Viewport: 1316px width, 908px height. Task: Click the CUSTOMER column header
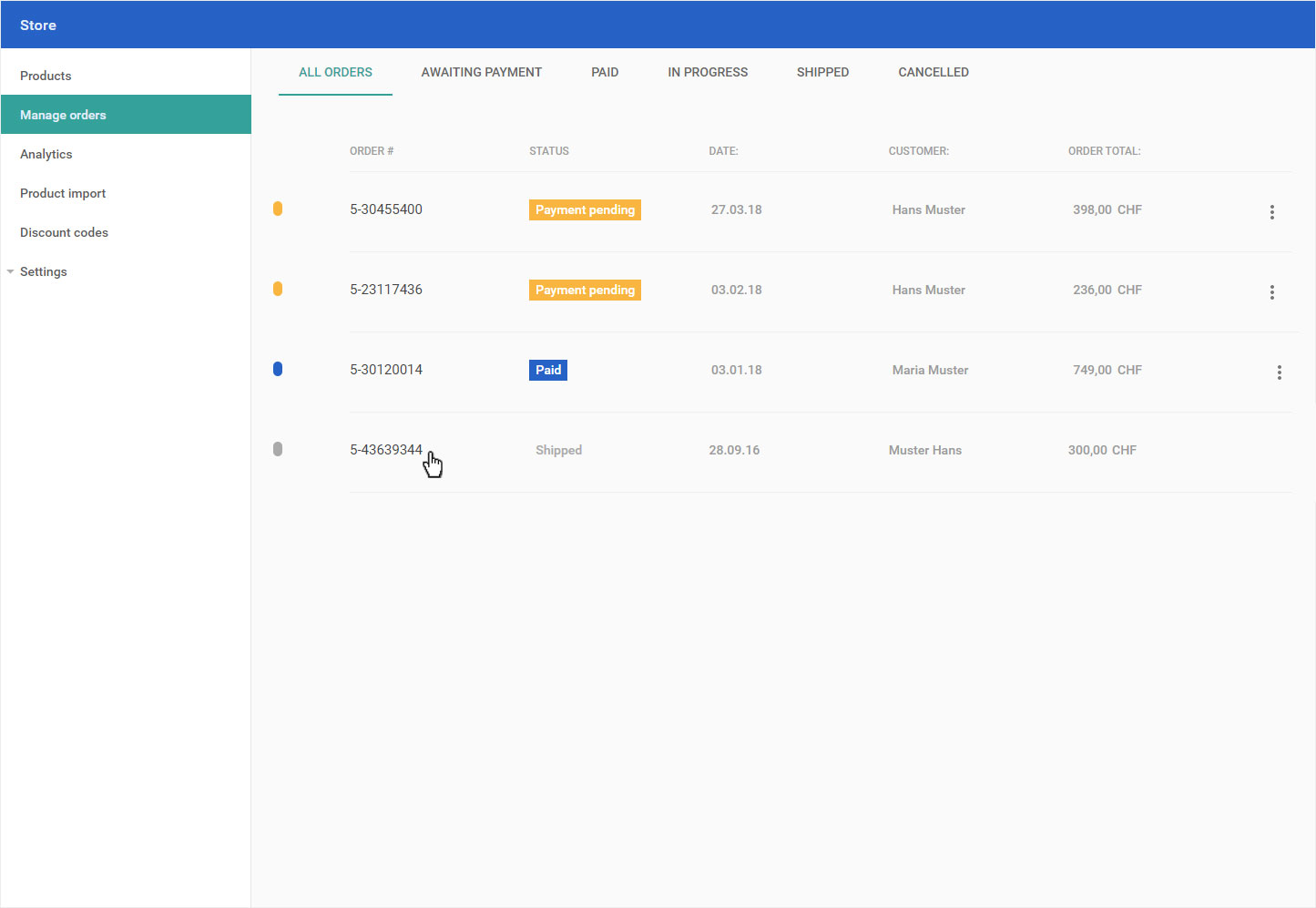click(919, 151)
